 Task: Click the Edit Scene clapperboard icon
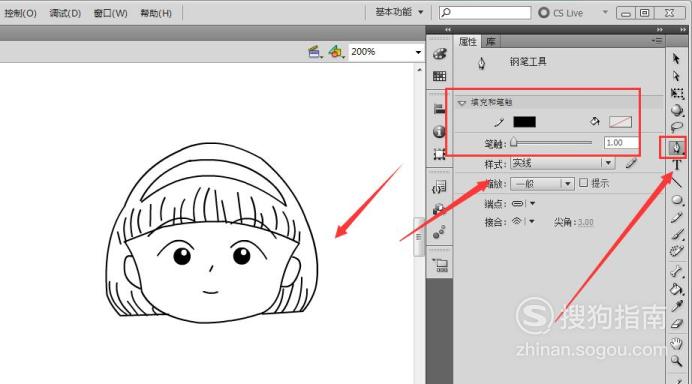pos(315,52)
